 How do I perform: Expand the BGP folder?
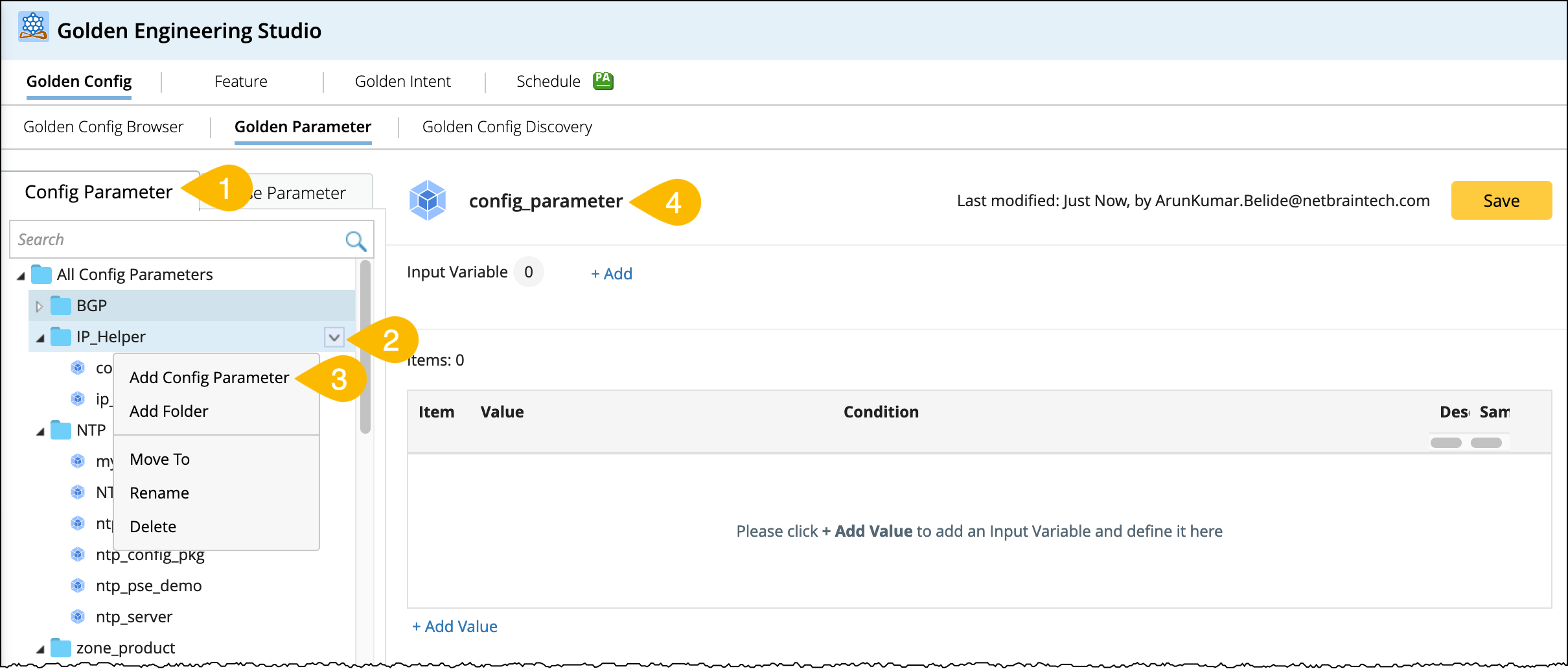(x=39, y=306)
